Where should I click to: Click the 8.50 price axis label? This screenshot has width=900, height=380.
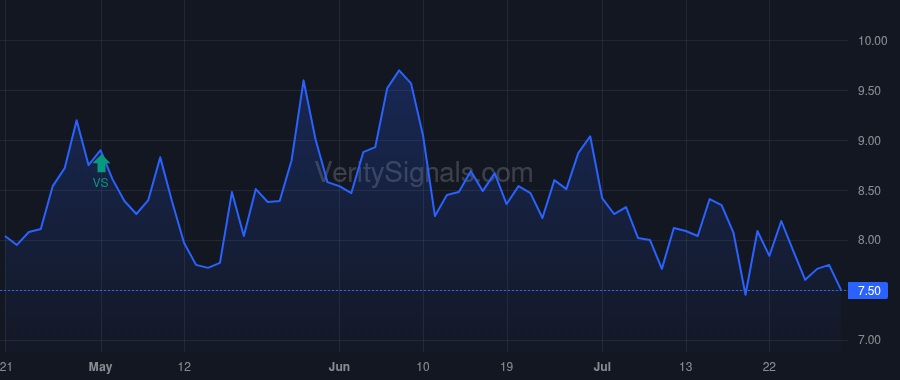(x=870, y=191)
